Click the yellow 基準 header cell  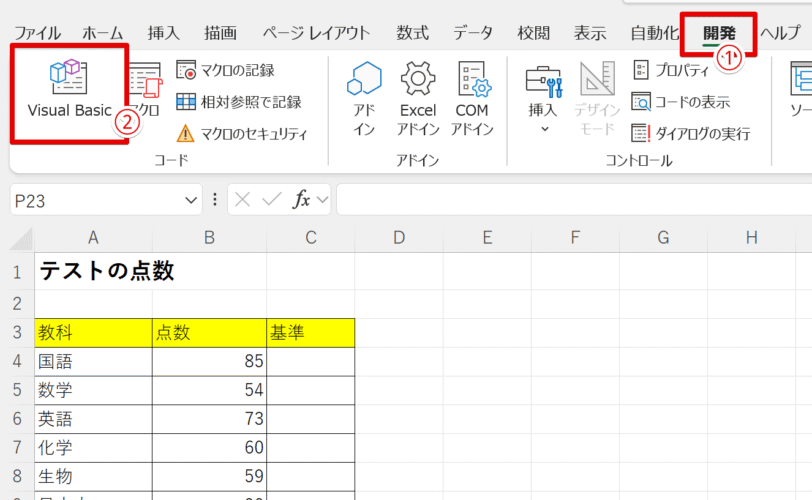coord(311,332)
